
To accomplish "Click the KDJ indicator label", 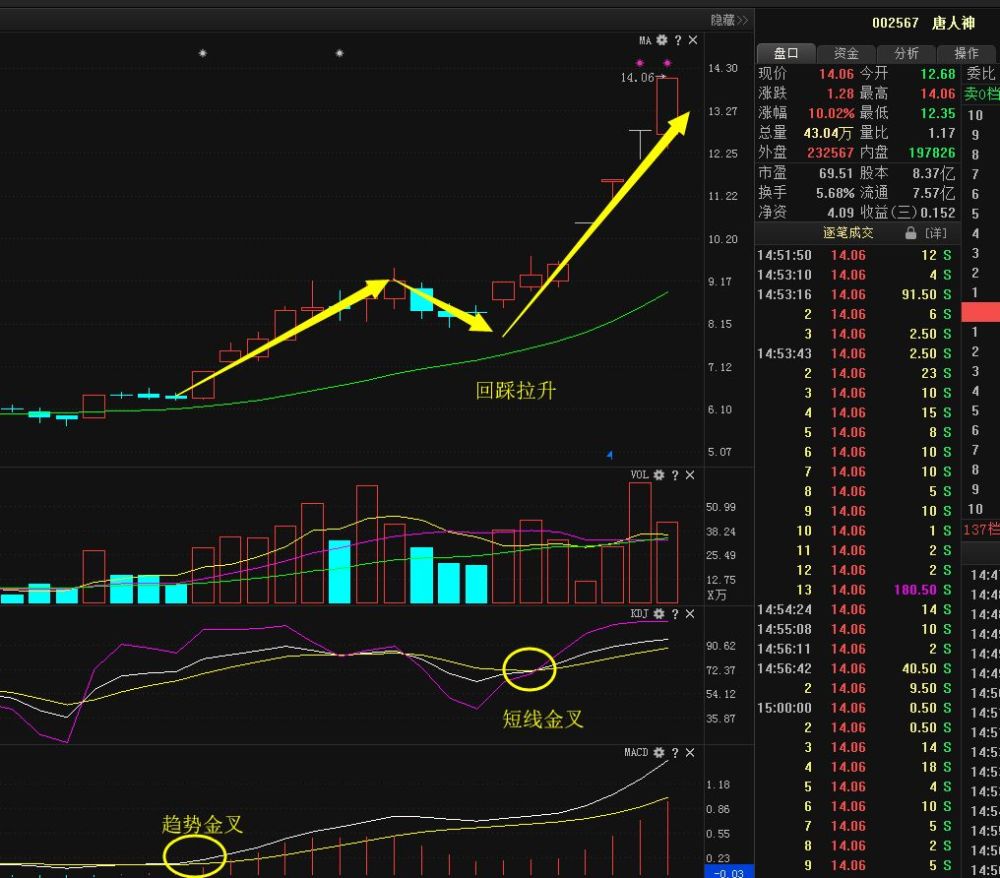I will pyautogui.click(x=639, y=614).
